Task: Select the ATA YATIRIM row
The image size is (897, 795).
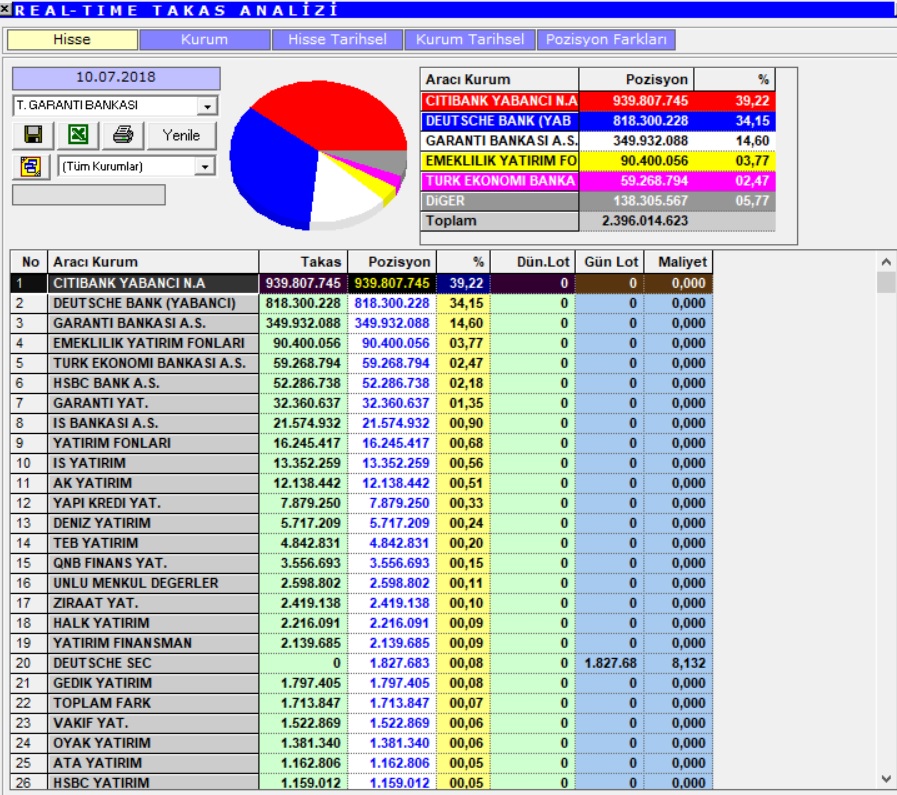Action: [x=362, y=764]
